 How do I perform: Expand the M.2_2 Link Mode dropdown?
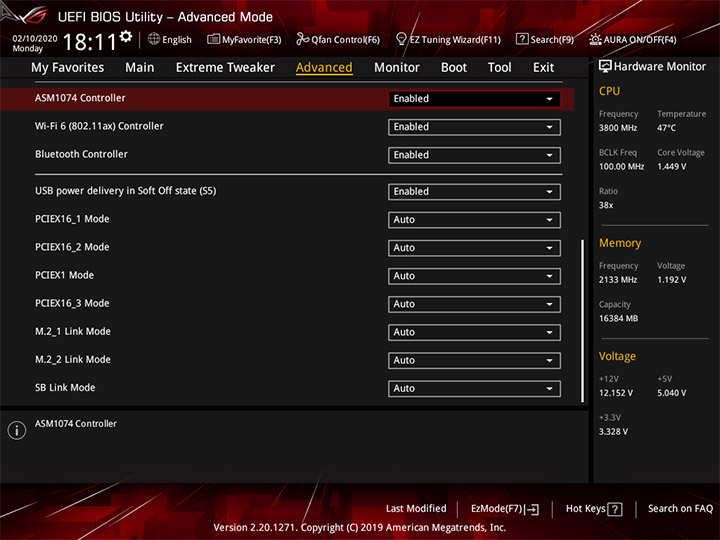474,360
